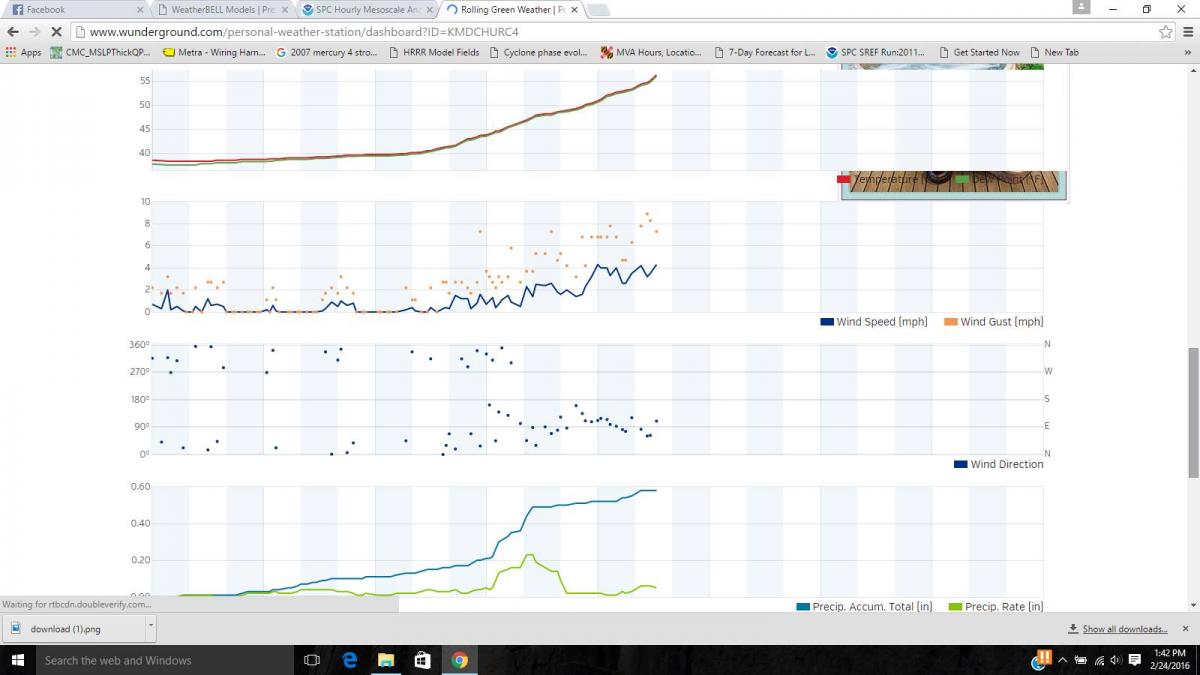Screen dimensions: 1200x675
Task: Toggle Wind Speed series in legend
Action: pos(874,322)
